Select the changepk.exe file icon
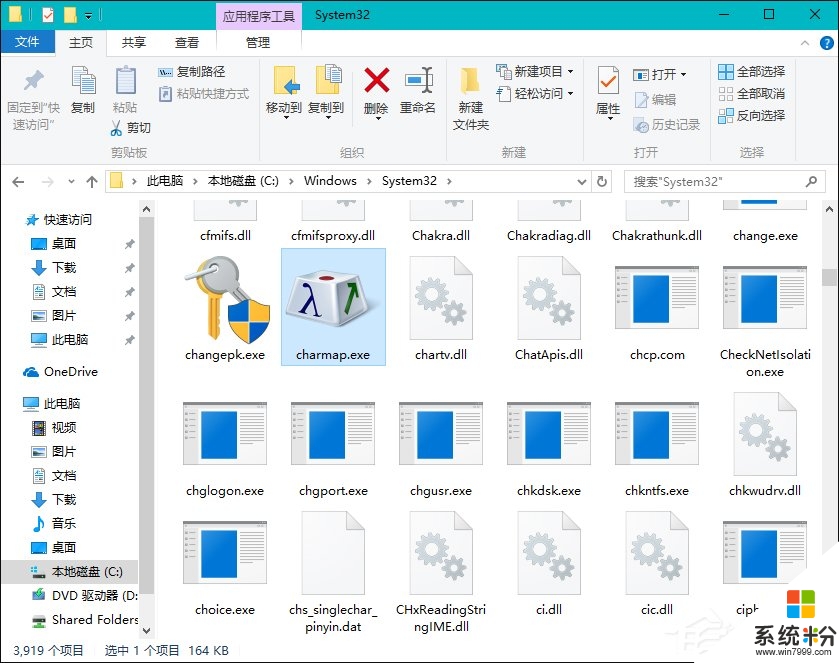 pos(224,300)
